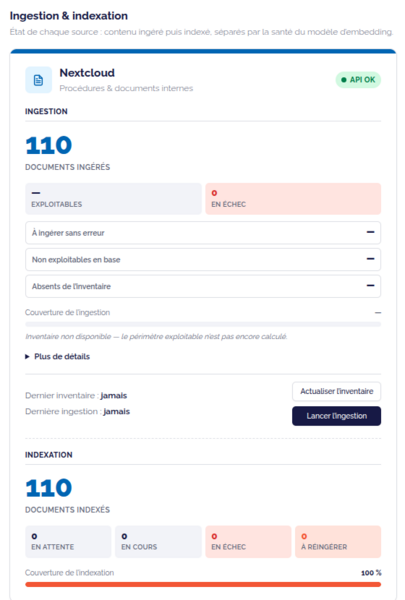Click the 110 documents ingérés counter
Viewport: 405px width, 600px height.
point(49,145)
